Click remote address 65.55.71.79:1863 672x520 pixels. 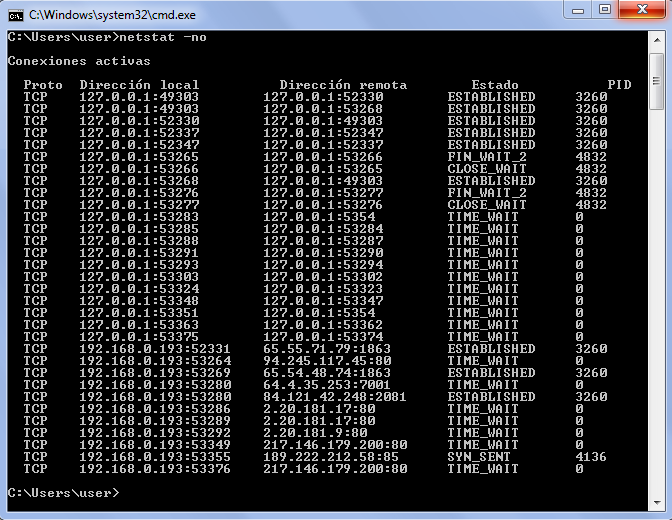[x=327, y=349]
